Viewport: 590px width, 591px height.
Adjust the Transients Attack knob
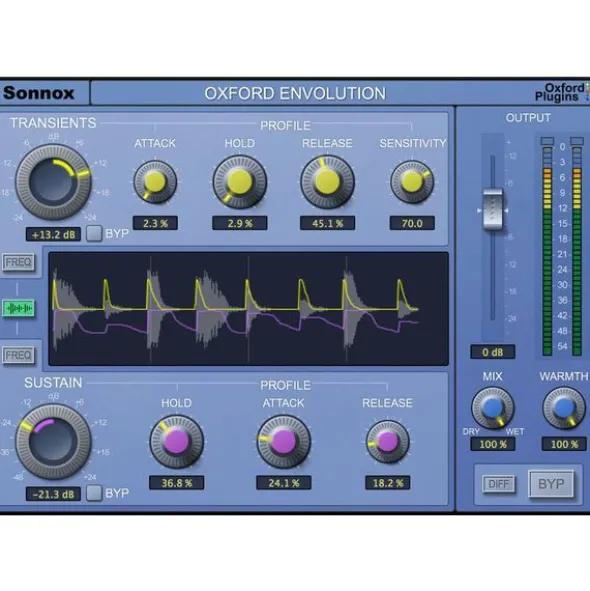(x=155, y=182)
